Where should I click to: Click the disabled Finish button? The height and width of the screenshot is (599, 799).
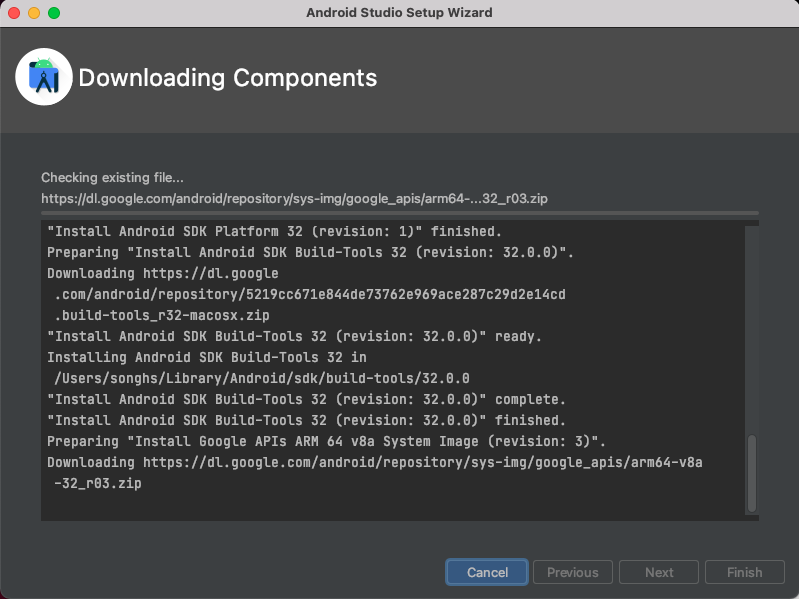point(744,572)
